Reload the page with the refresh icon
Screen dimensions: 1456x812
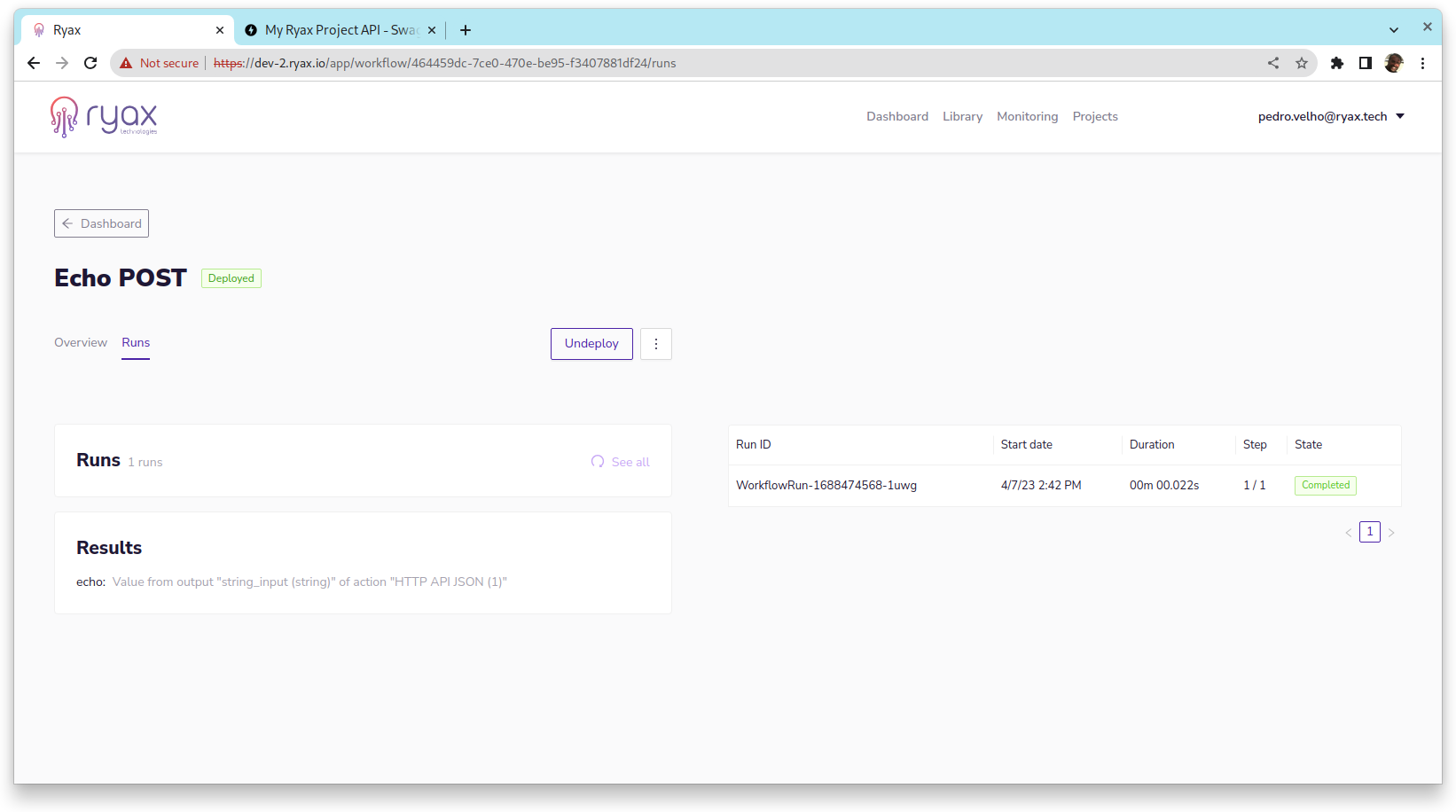(90, 63)
